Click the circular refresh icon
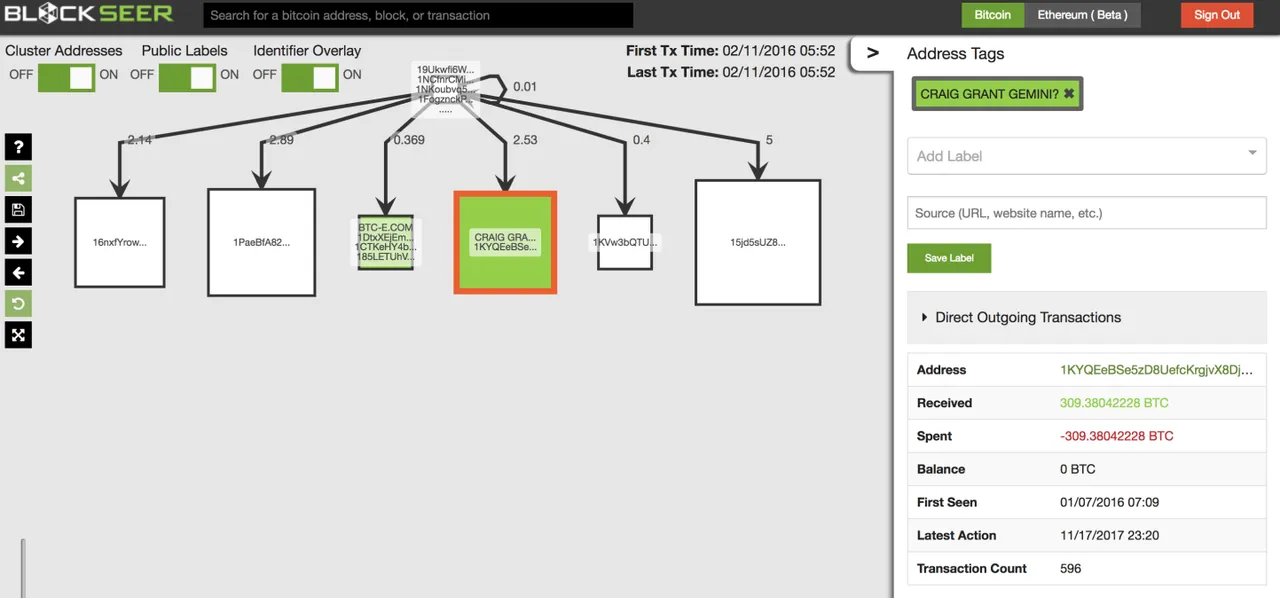 coord(18,303)
